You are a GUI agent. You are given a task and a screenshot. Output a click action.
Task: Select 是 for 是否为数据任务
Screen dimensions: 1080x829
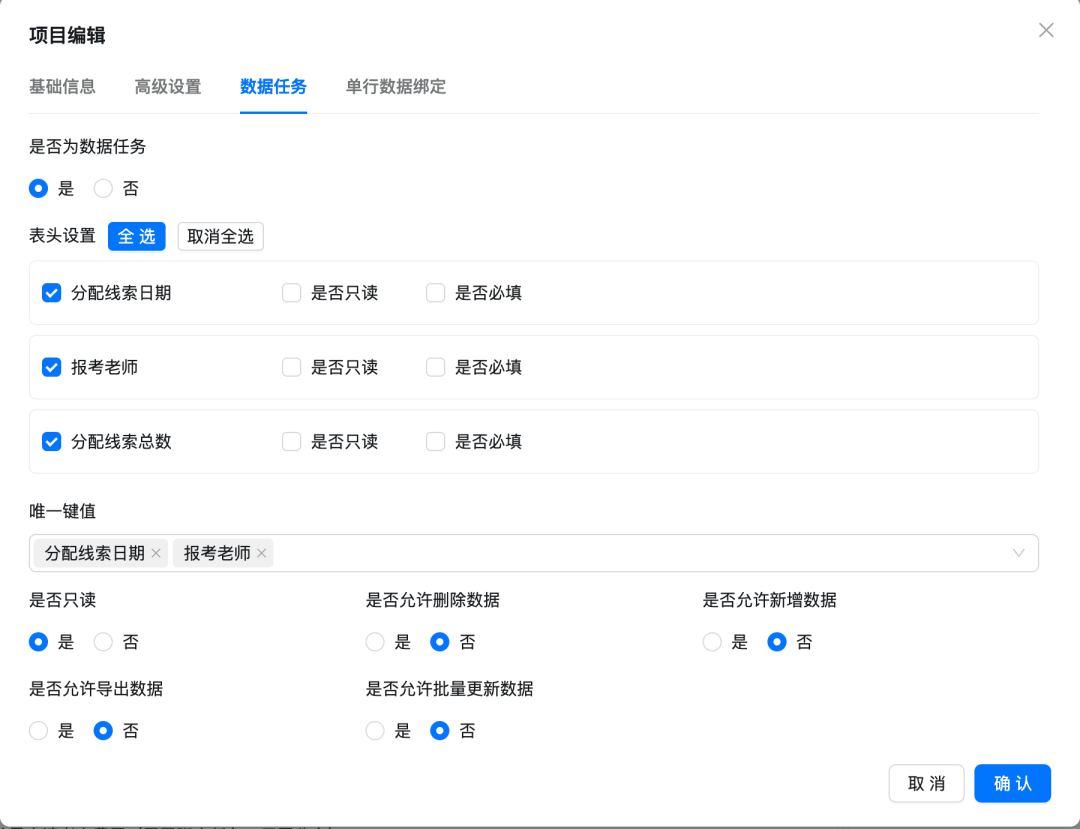coord(39,189)
